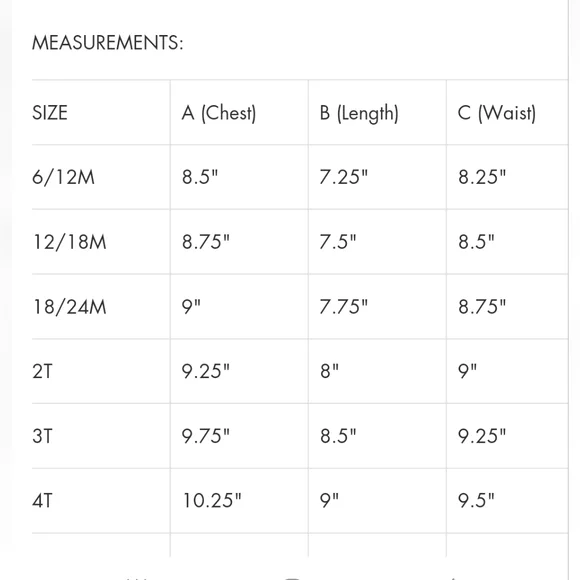The width and height of the screenshot is (580, 580).
Task: Click the 9.5" waist value for 4T
Action: (x=476, y=500)
